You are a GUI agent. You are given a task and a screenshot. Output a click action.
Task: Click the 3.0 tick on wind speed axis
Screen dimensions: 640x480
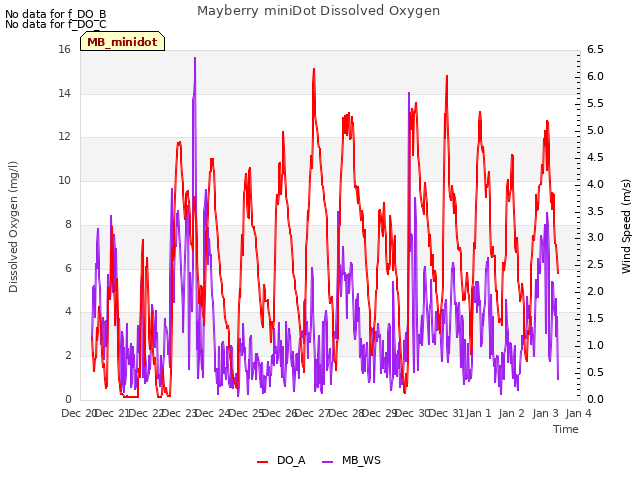(595, 238)
